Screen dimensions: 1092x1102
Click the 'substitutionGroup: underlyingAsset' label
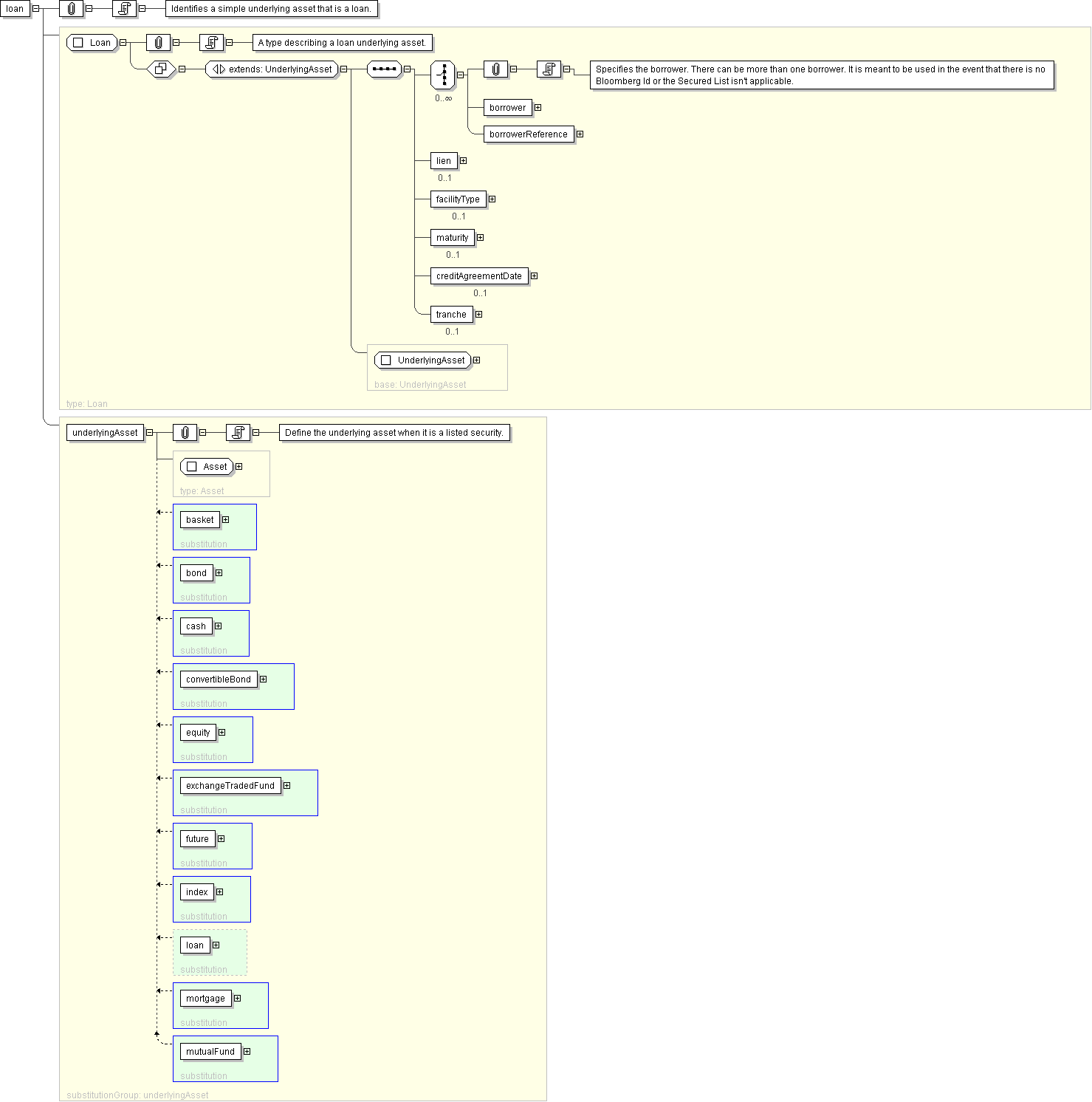[x=137, y=1095]
